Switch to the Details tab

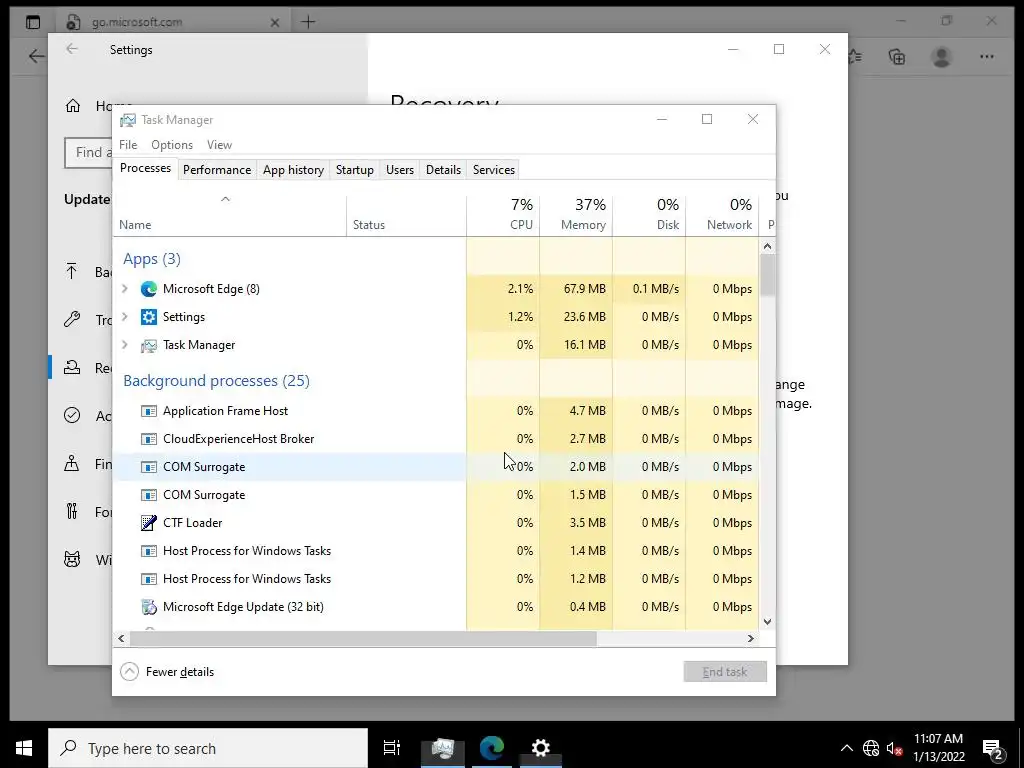click(x=443, y=170)
